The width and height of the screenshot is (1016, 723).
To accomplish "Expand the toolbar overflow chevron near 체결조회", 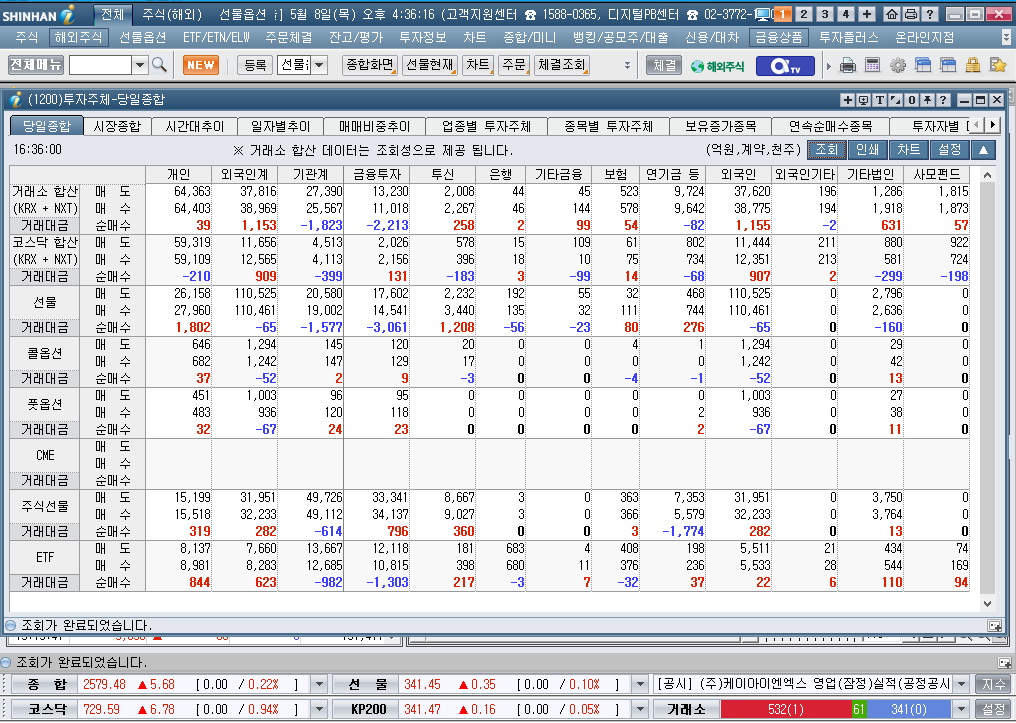I will click(627, 65).
